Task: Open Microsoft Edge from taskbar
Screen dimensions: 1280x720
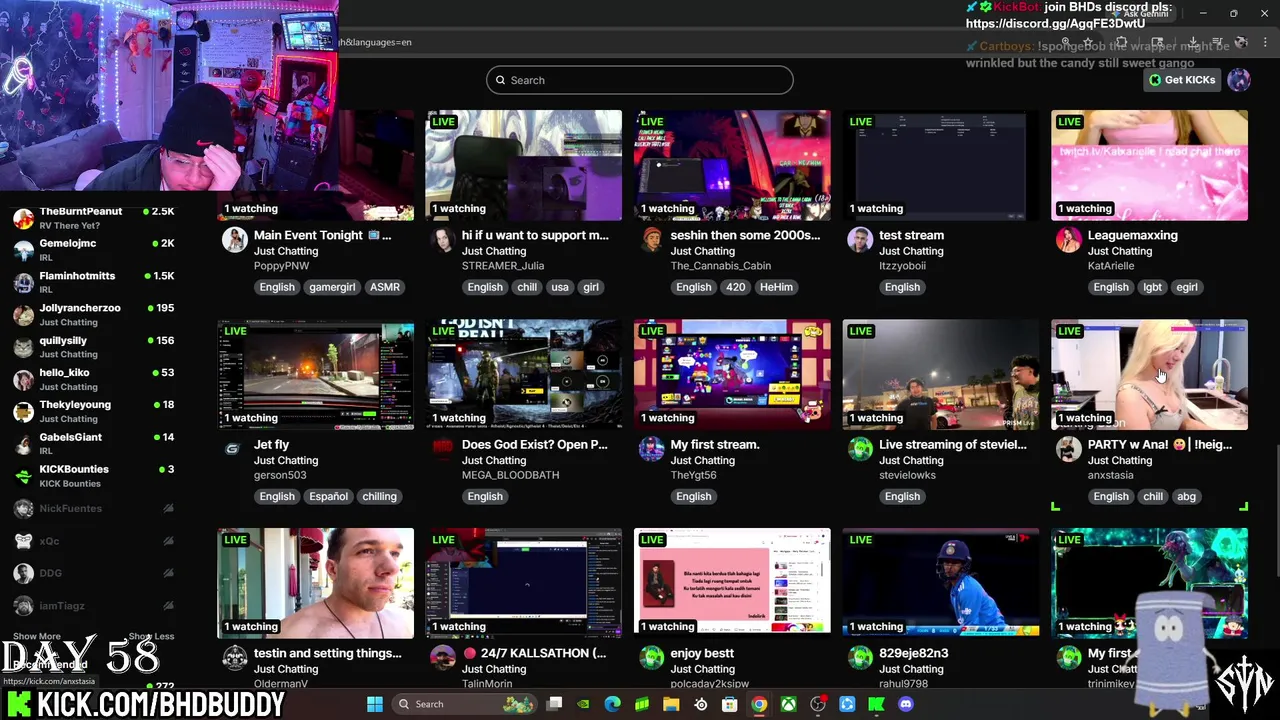Action: 613,704
